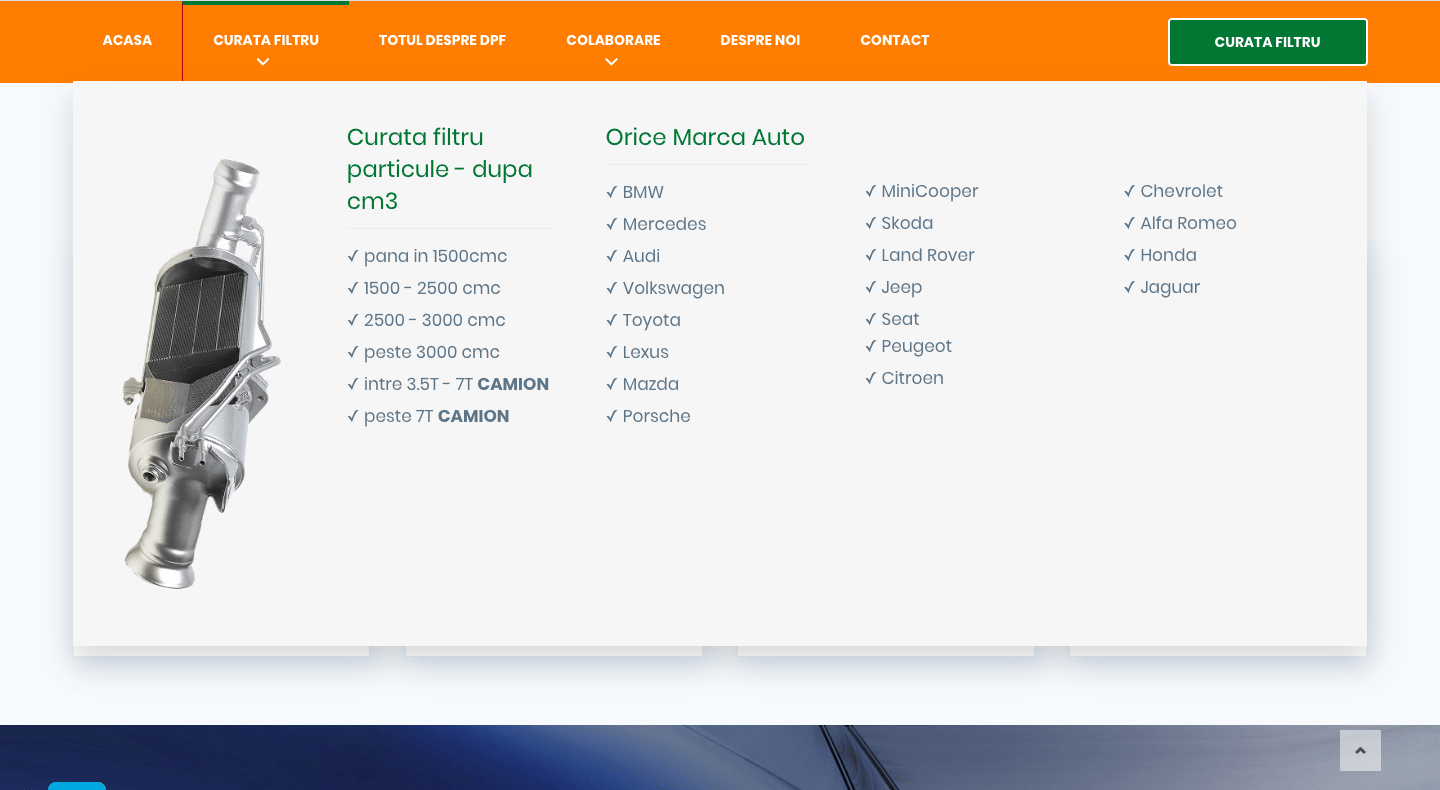Viewport: 1440px width, 790px height.
Task: Open the DESPRE NOI menu item
Action: (x=760, y=41)
